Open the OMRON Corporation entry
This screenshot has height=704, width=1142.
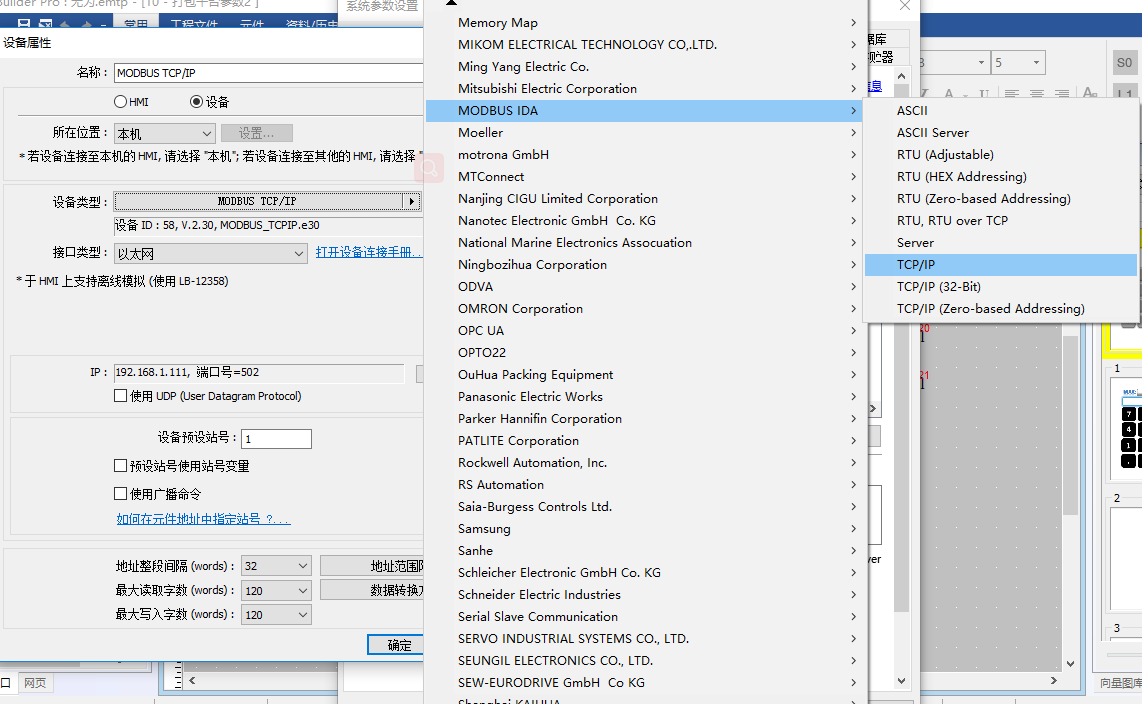(x=645, y=309)
